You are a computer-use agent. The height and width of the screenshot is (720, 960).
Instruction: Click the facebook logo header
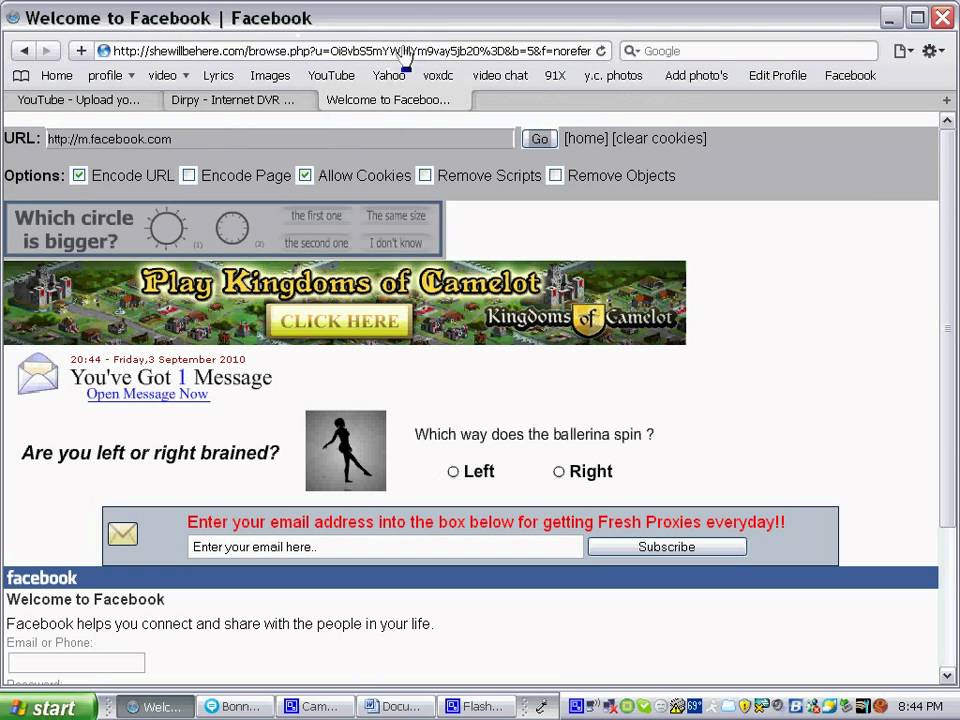tap(42, 577)
